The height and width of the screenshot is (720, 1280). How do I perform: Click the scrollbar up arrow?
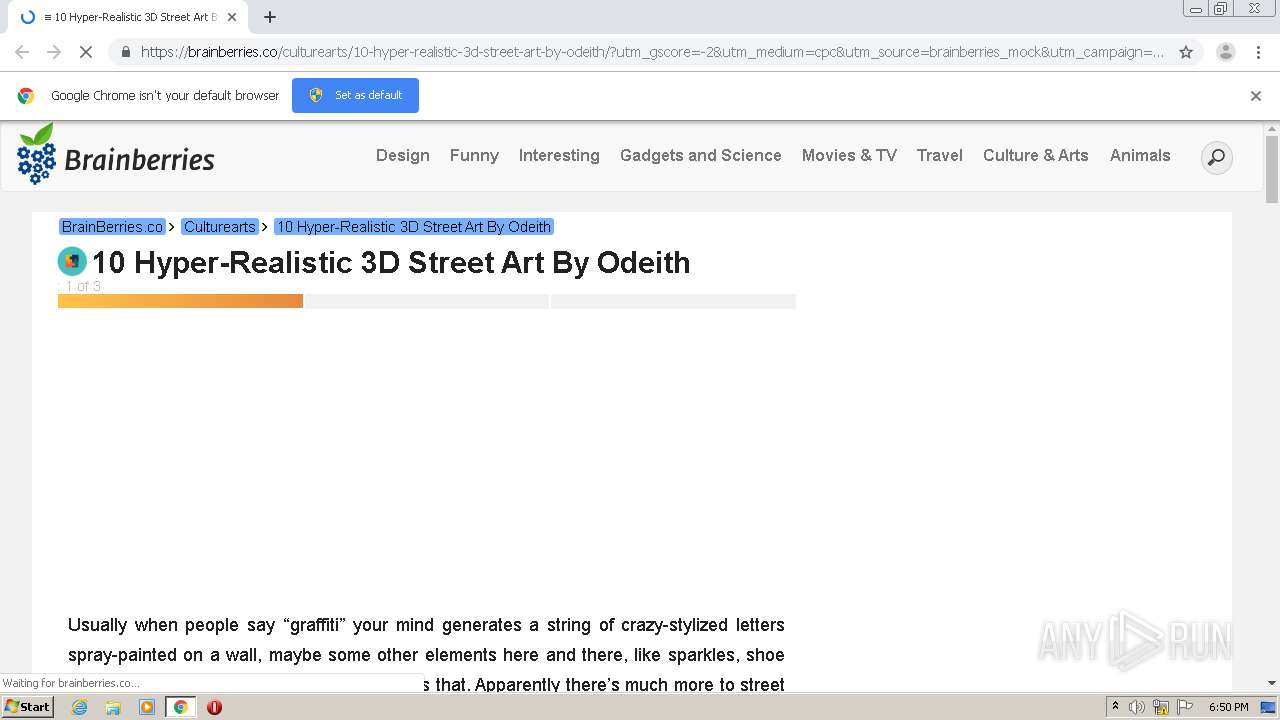click(1272, 129)
